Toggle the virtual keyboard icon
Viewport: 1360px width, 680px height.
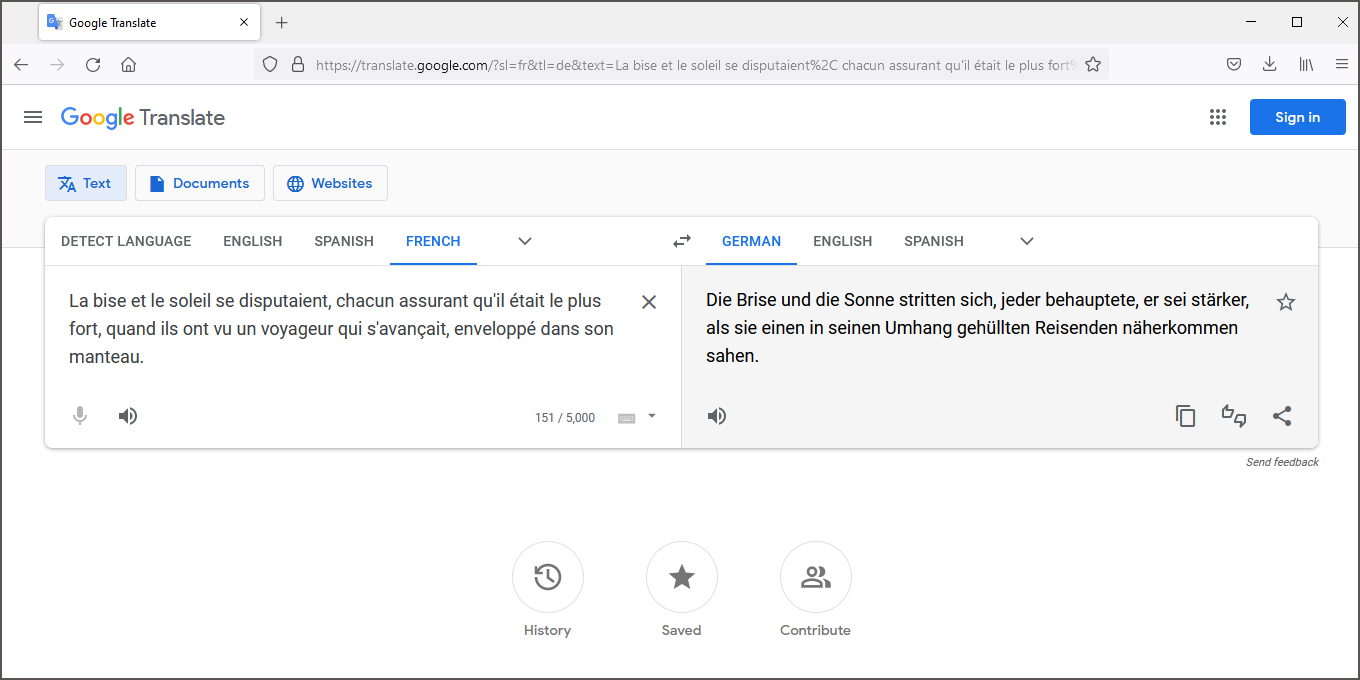point(626,418)
